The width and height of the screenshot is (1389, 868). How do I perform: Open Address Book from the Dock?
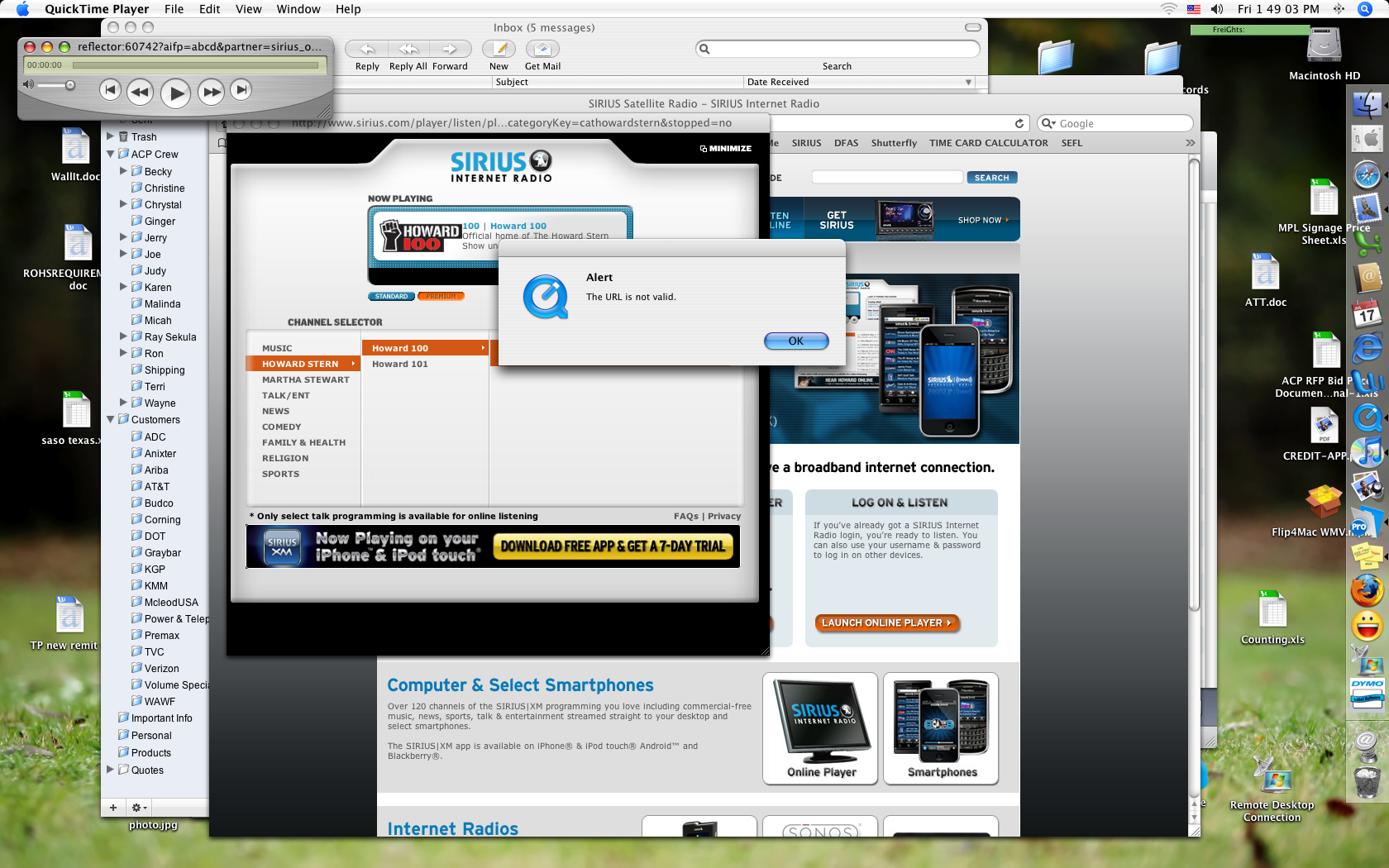click(x=1368, y=278)
